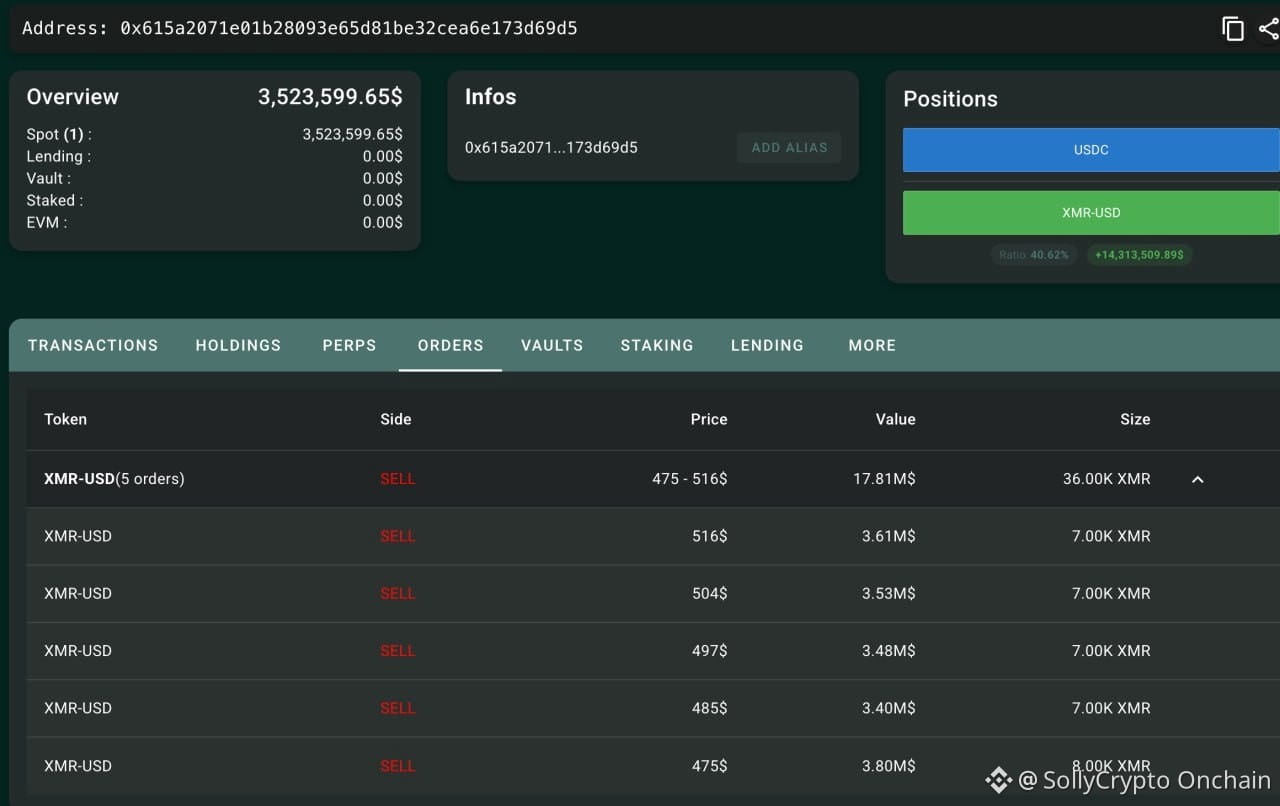The image size is (1280, 806).
Task: Click the Add Alias button
Action: (789, 147)
